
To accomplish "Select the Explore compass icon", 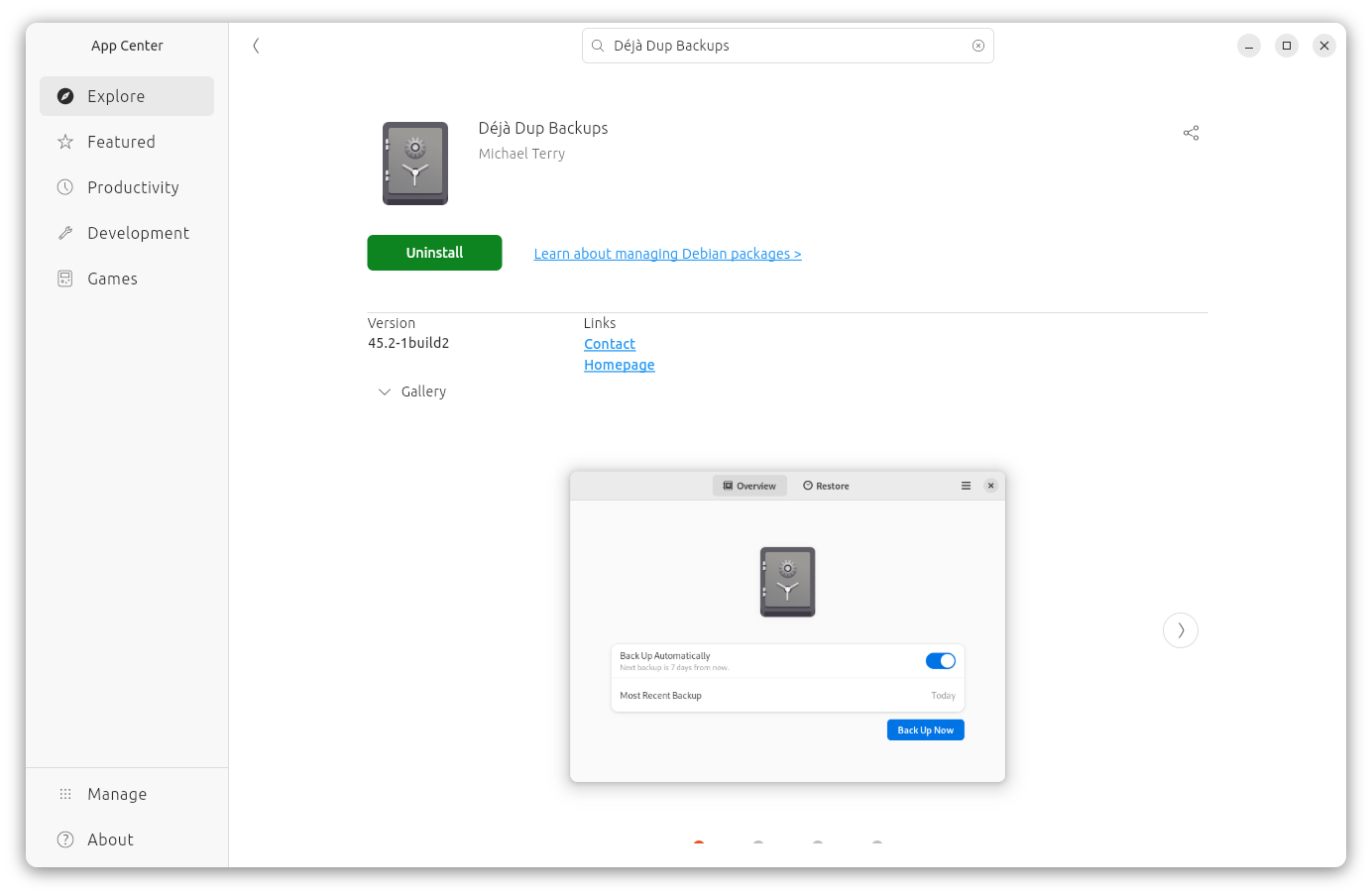I will pyautogui.click(x=64, y=95).
